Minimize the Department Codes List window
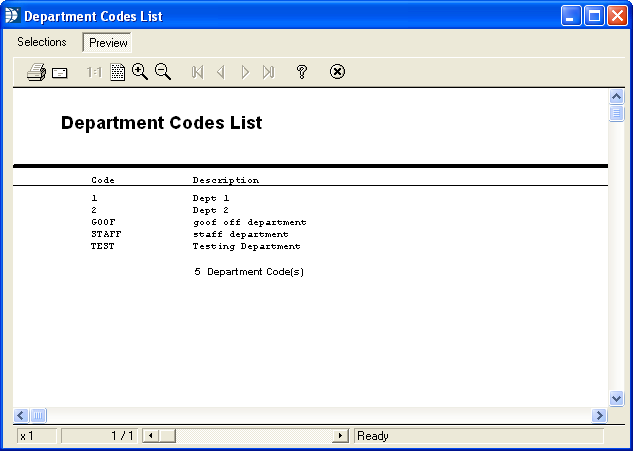Image resolution: width=633 pixels, height=451 pixels. (x=571, y=16)
